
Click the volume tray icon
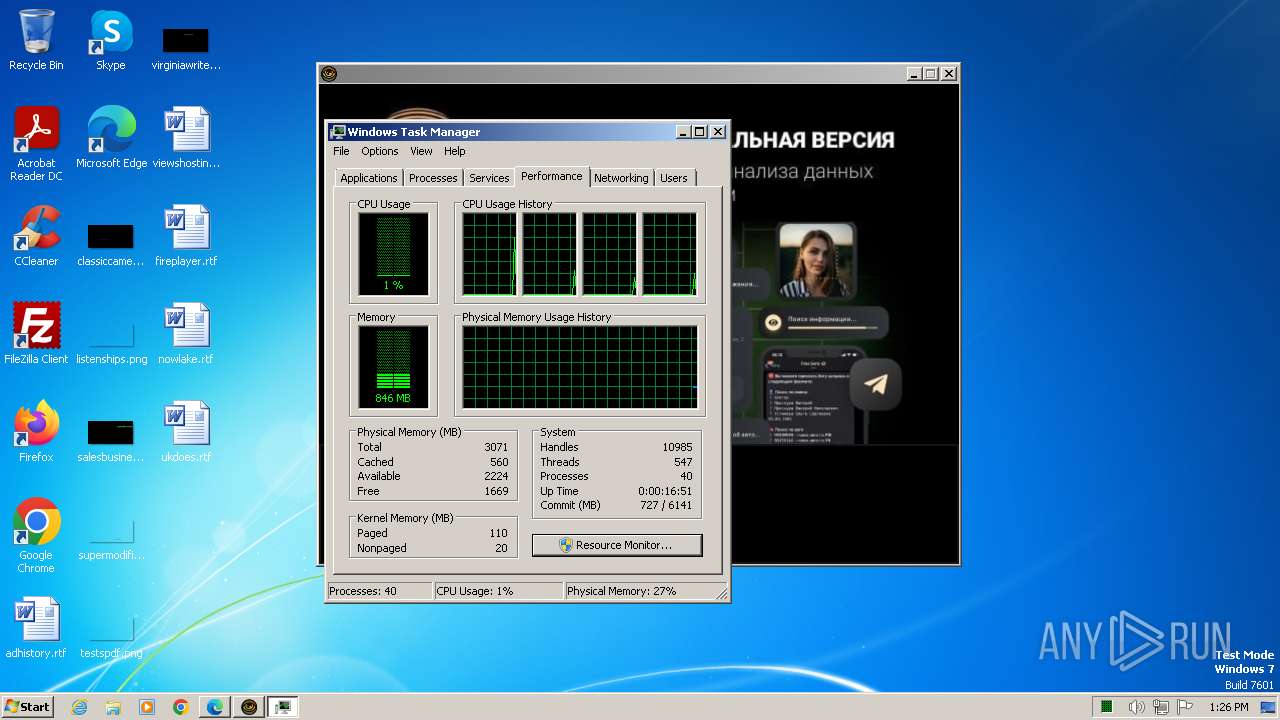(1136, 707)
